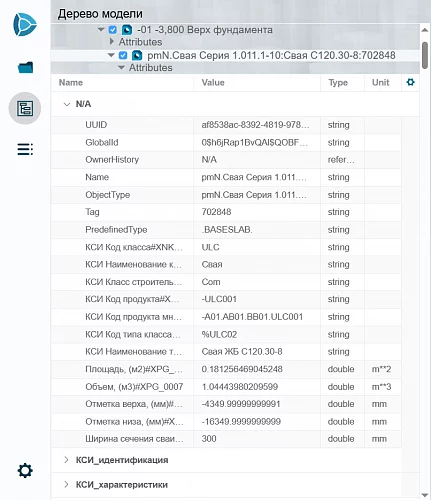This screenshot has width=431, height=500.
Task: Click the unit 'm**2'
Action: pyautogui.click(x=381, y=369)
